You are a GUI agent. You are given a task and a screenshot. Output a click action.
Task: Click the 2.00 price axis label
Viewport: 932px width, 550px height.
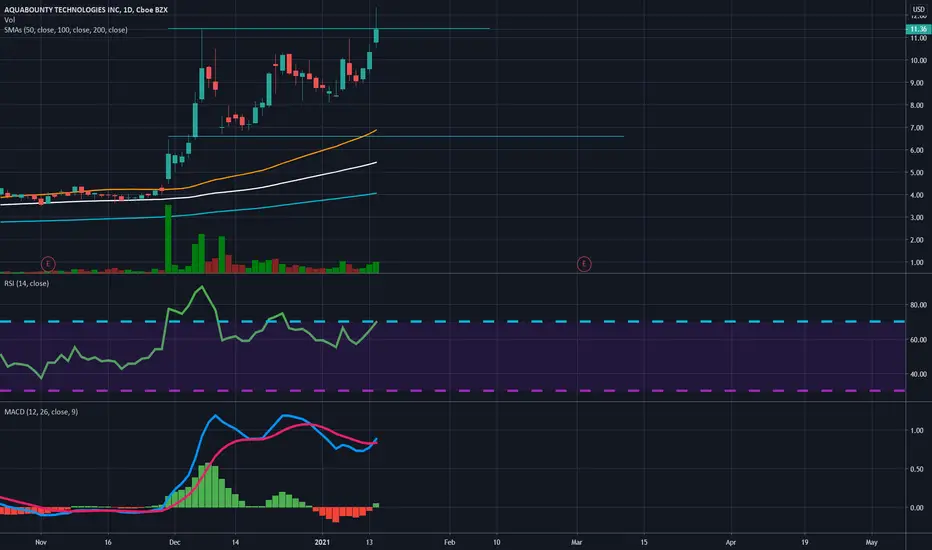918,240
